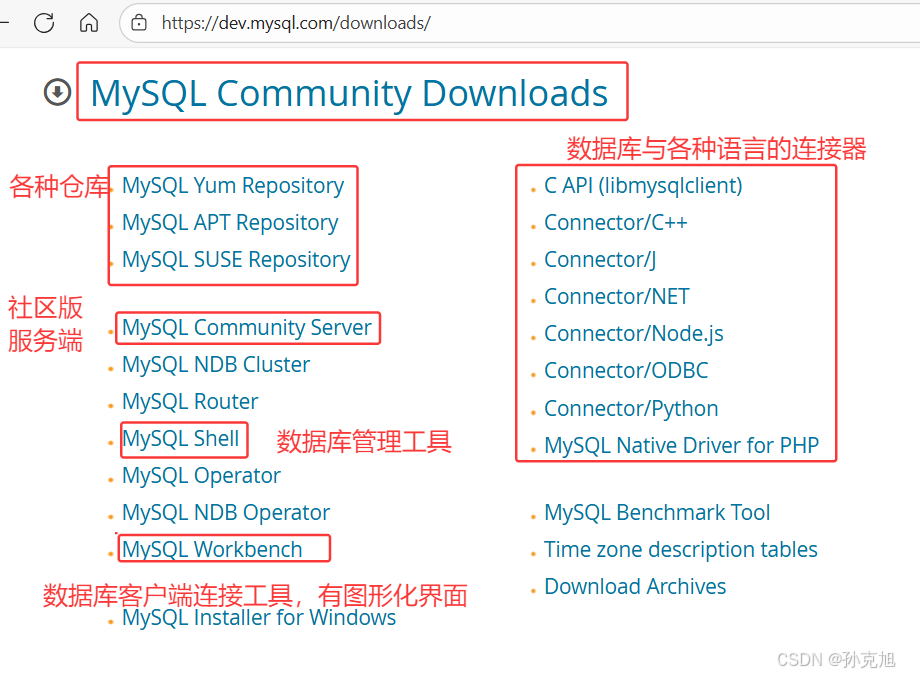Open Connector/Node.js link

(634, 333)
